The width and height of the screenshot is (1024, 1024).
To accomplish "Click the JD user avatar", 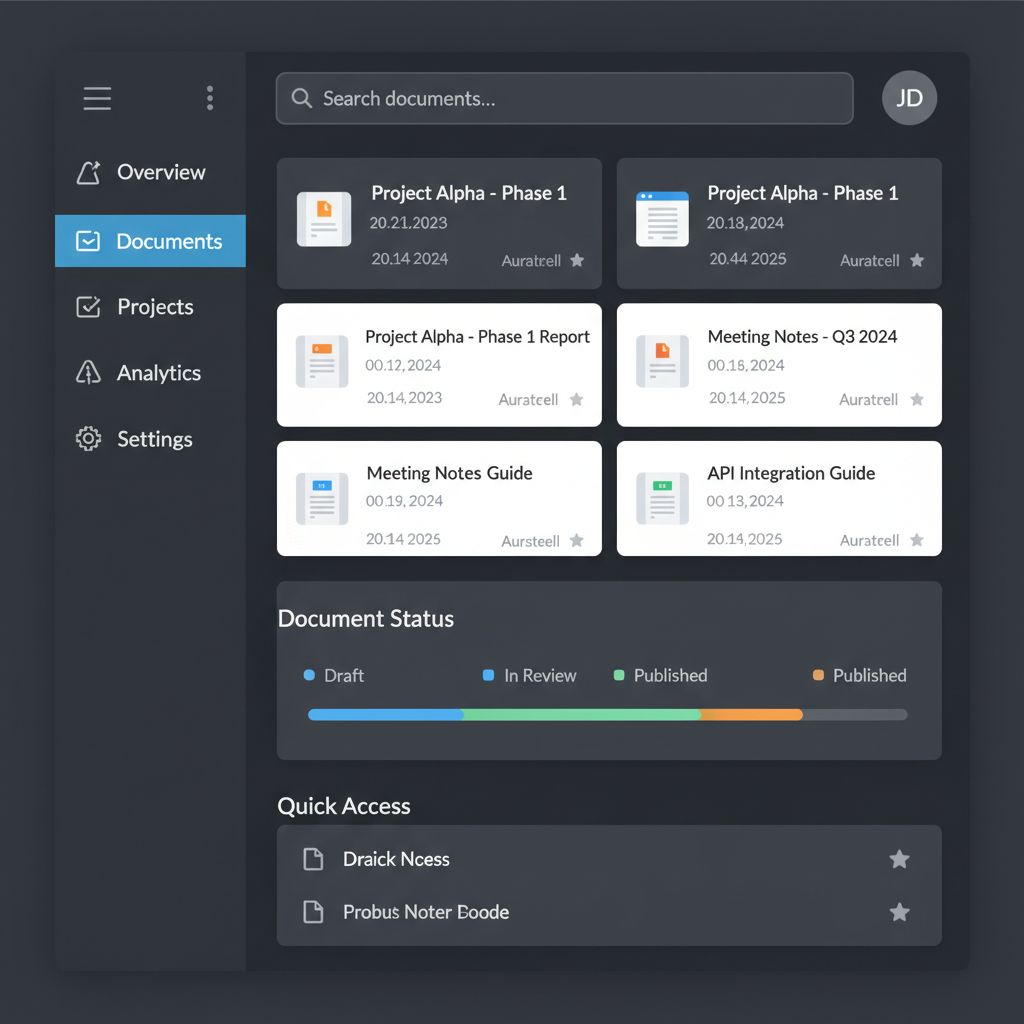I will pos(909,98).
